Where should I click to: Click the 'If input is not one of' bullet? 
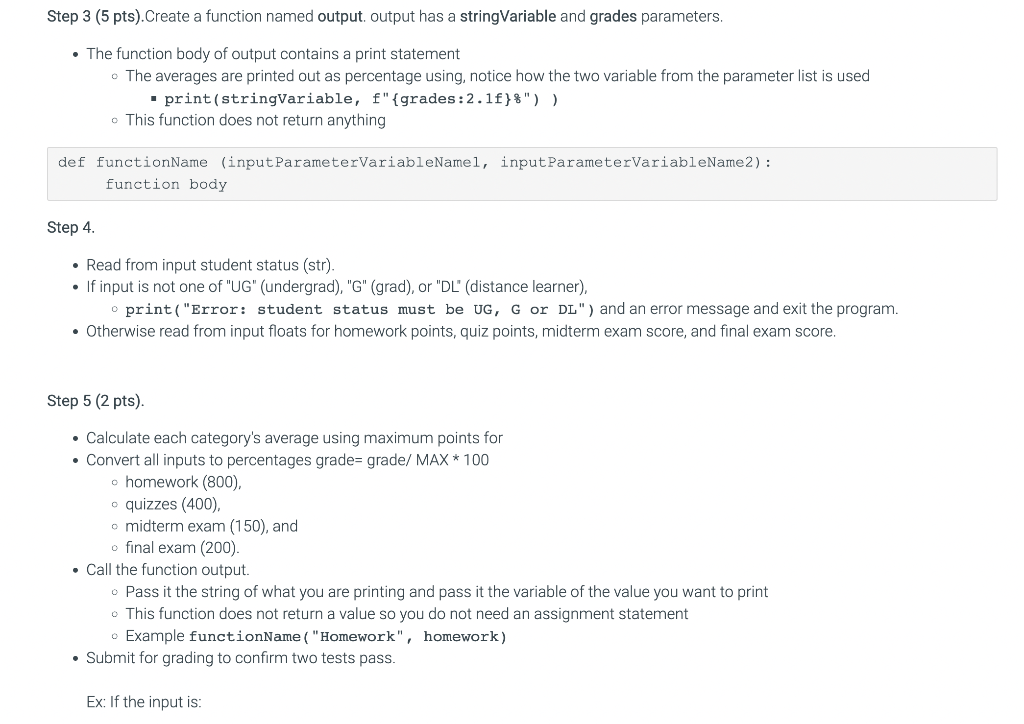pyautogui.click(x=337, y=287)
